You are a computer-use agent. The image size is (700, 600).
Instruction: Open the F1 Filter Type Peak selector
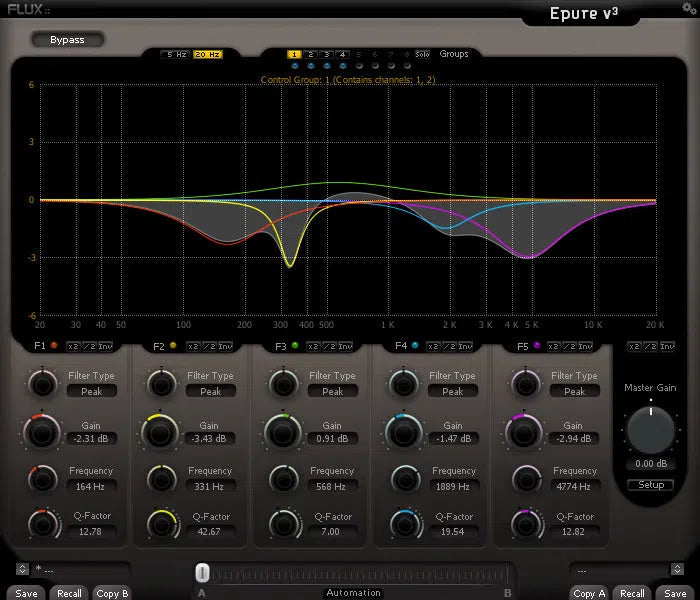tap(91, 392)
